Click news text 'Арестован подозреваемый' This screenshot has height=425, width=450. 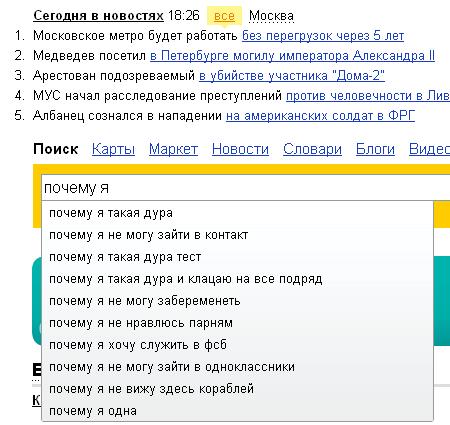tap(114, 76)
